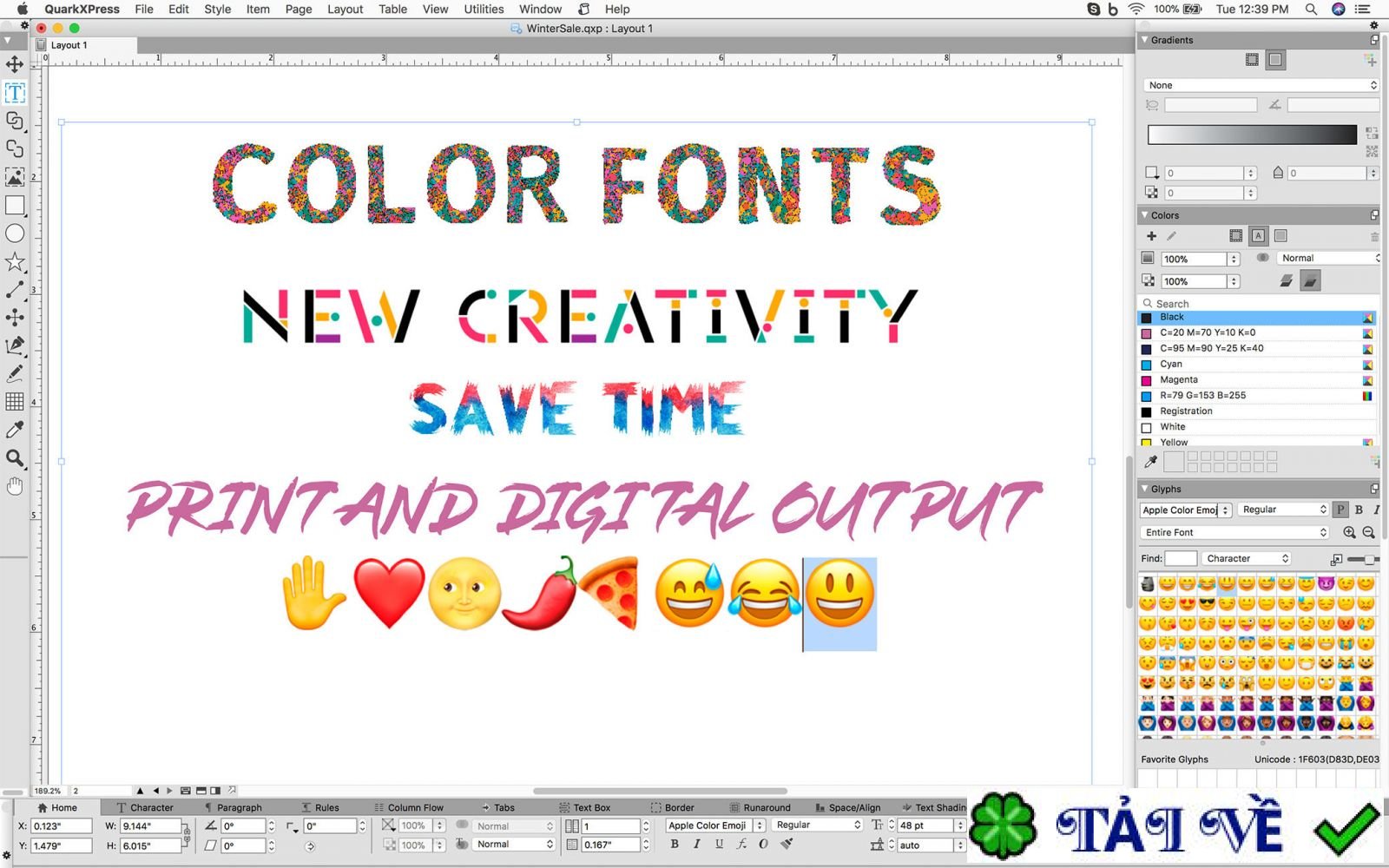1389x868 pixels.
Task: Select the Oval shape tool
Action: 15,233
